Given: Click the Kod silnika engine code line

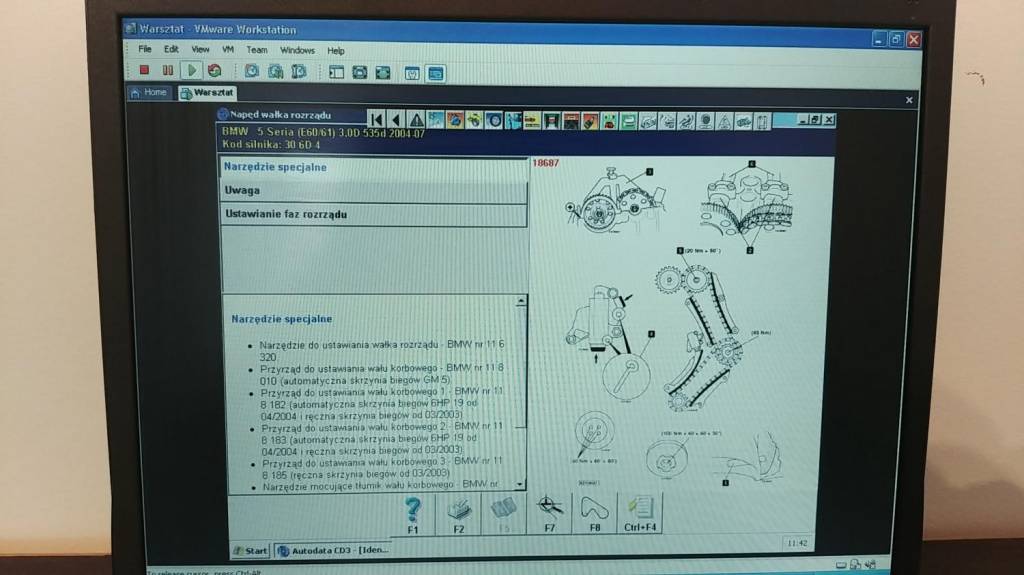Looking at the screenshot, I should (x=271, y=144).
